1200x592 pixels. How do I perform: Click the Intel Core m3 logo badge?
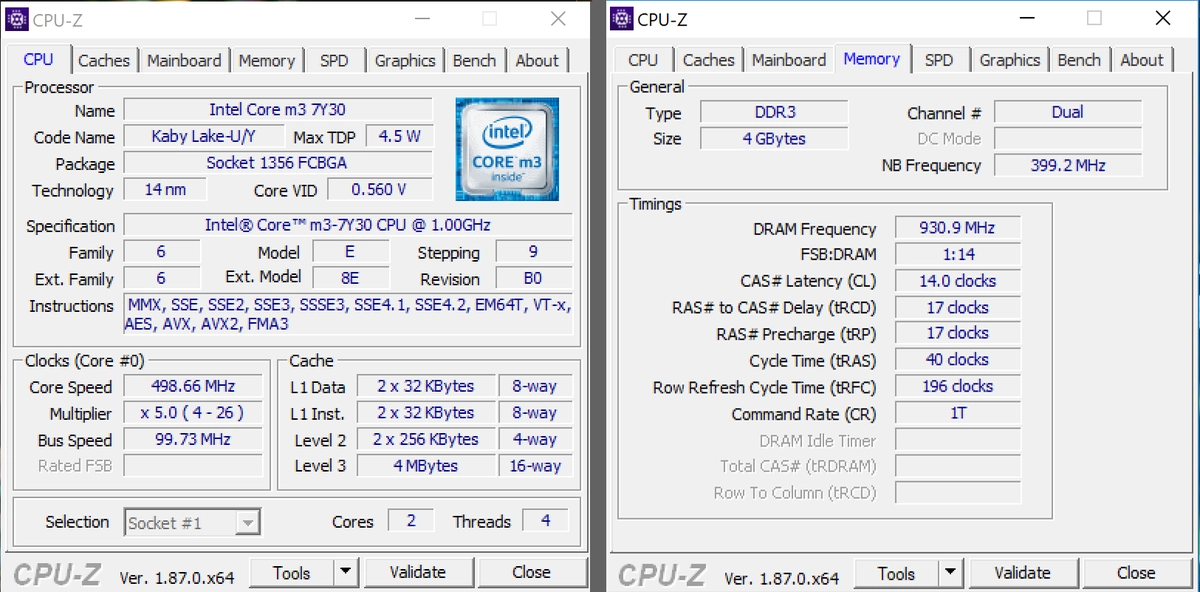(x=507, y=148)
